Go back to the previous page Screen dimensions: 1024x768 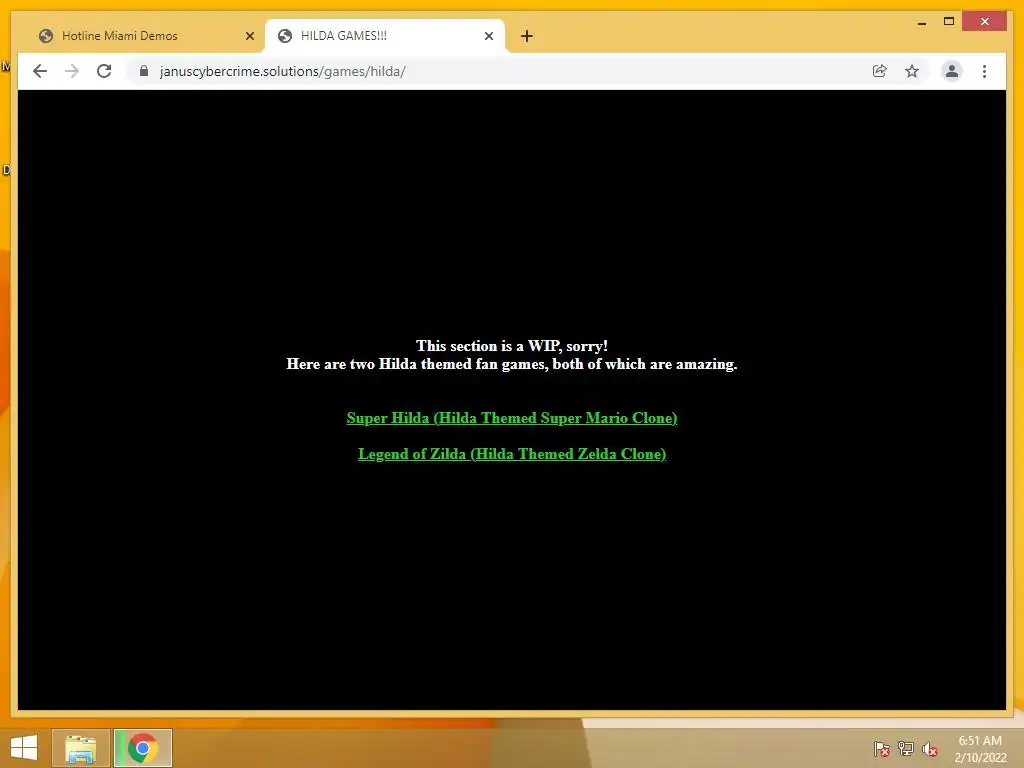click(40, 71)
